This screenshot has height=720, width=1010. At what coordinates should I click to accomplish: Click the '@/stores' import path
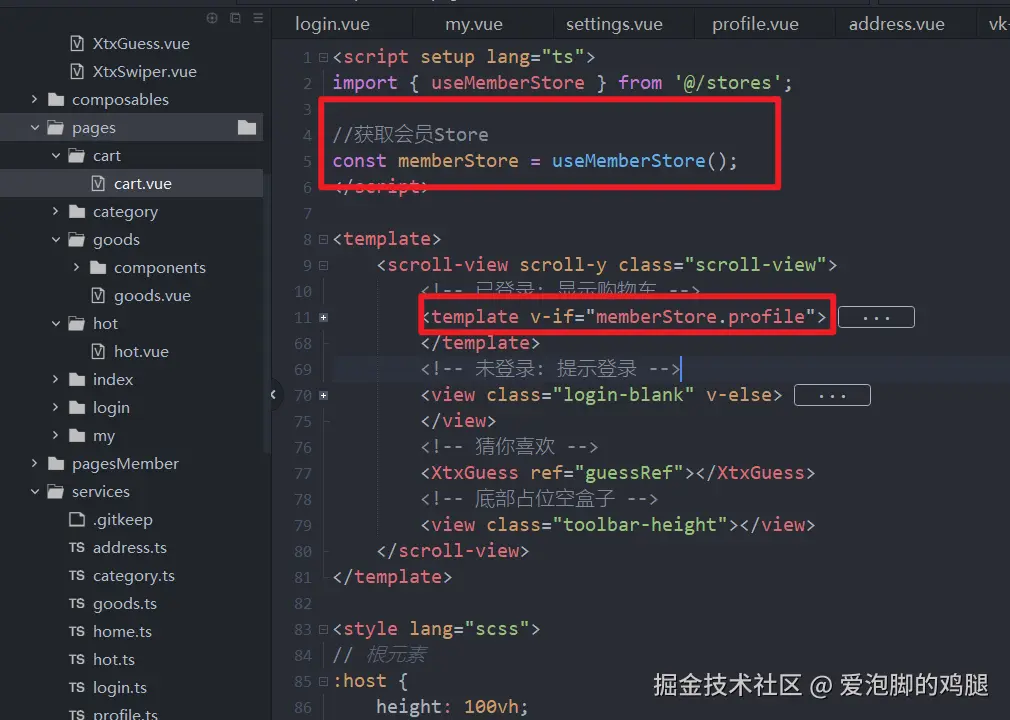click(x=728, y=83)
